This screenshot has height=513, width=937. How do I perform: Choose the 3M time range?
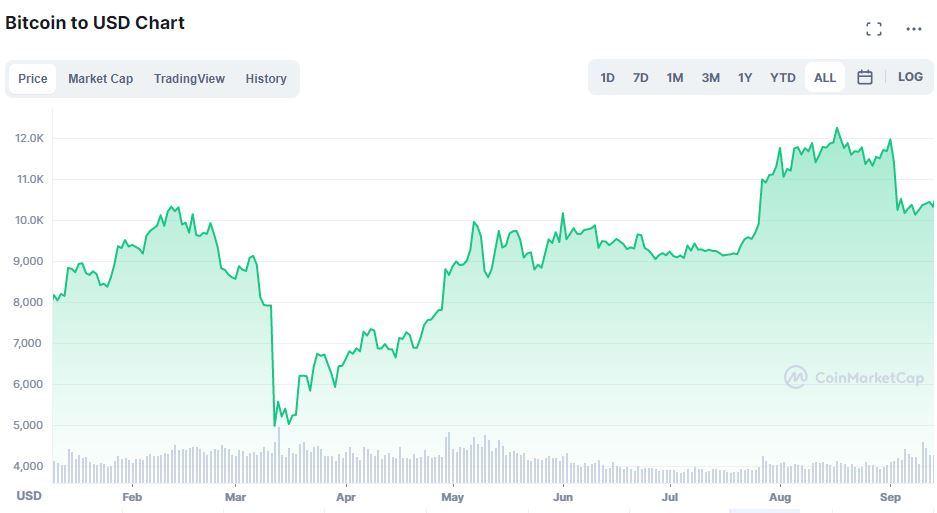(x=710, y=78)
